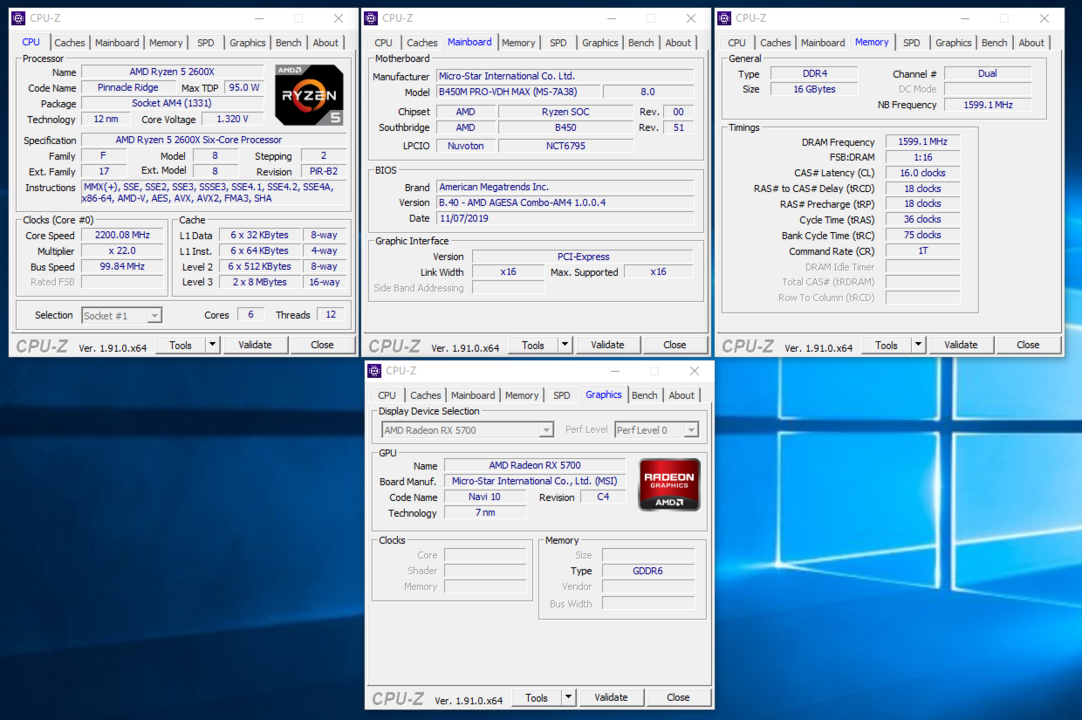Click the Navi 10 code name value
Image resolution: width=1082 pixels, height=720 pixels.
(x=484, y=497)
